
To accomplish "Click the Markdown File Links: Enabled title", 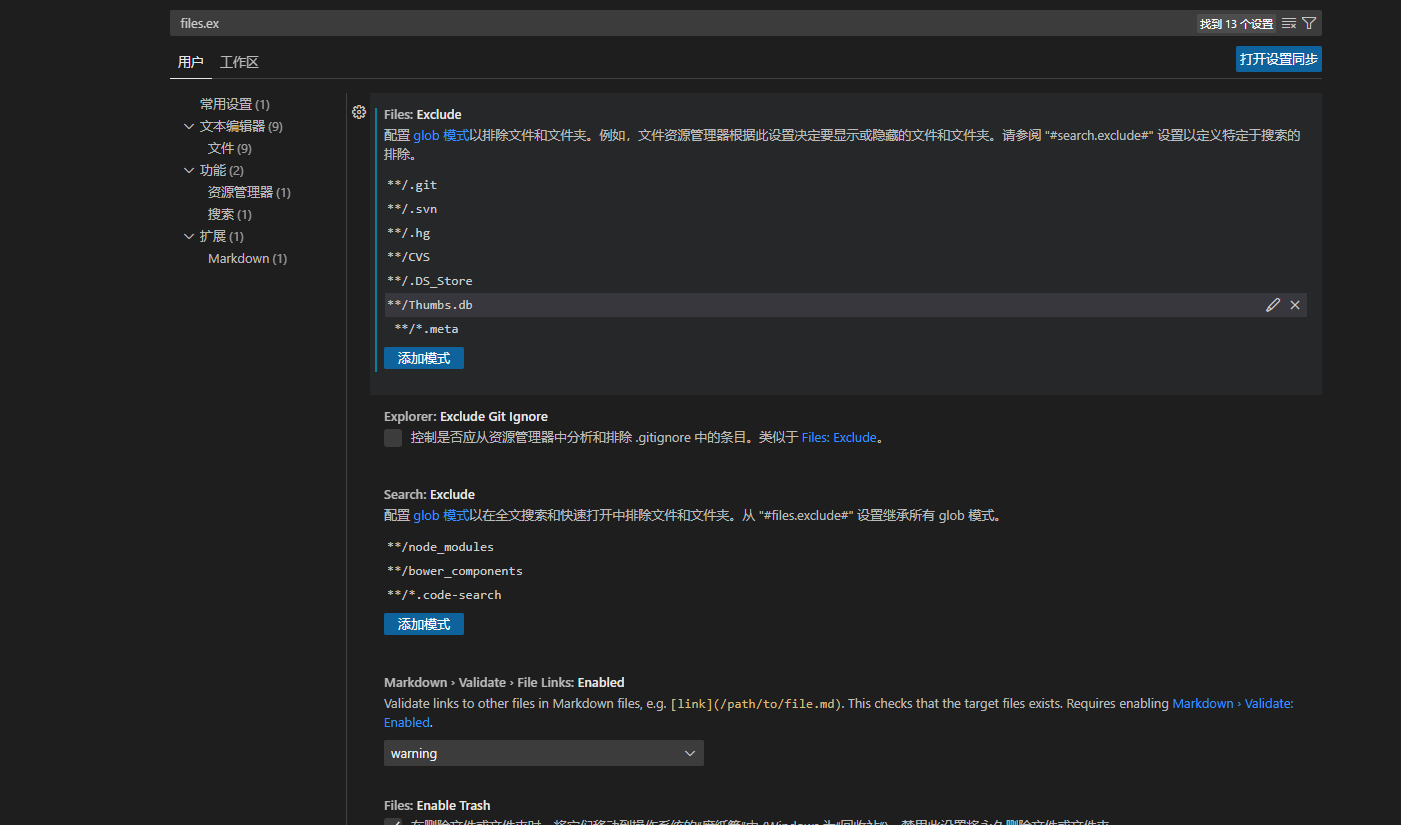I will point(504,682).
